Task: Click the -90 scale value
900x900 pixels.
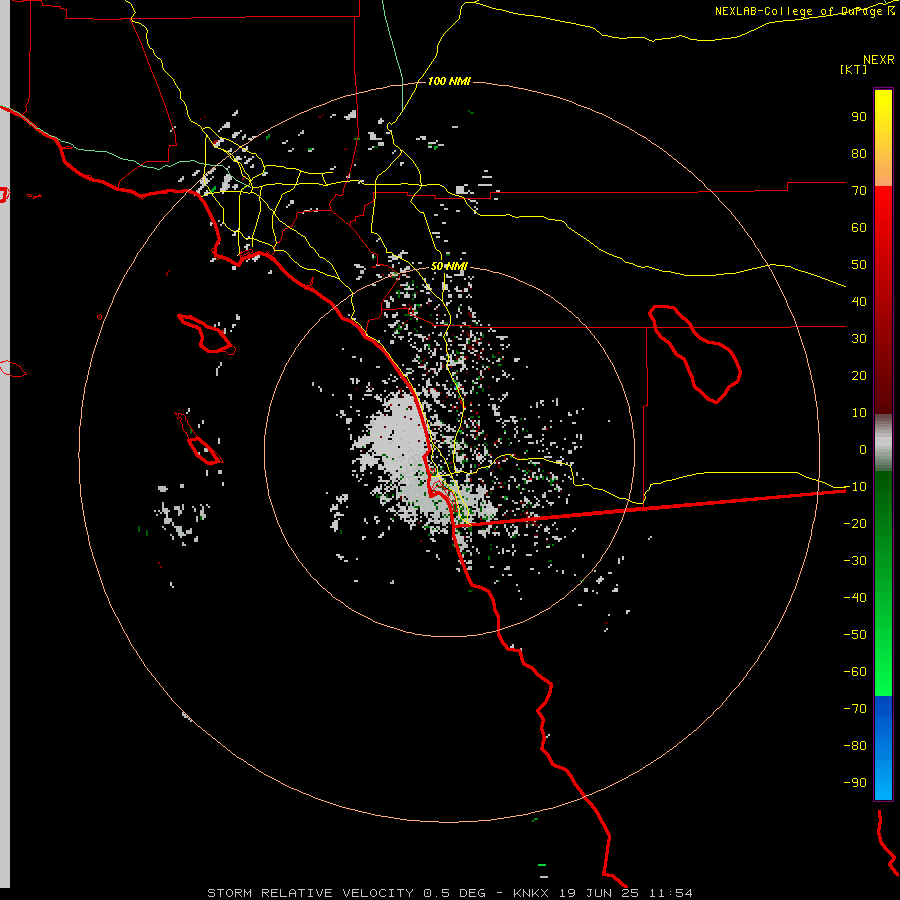Action: click(x=855, y=783)
